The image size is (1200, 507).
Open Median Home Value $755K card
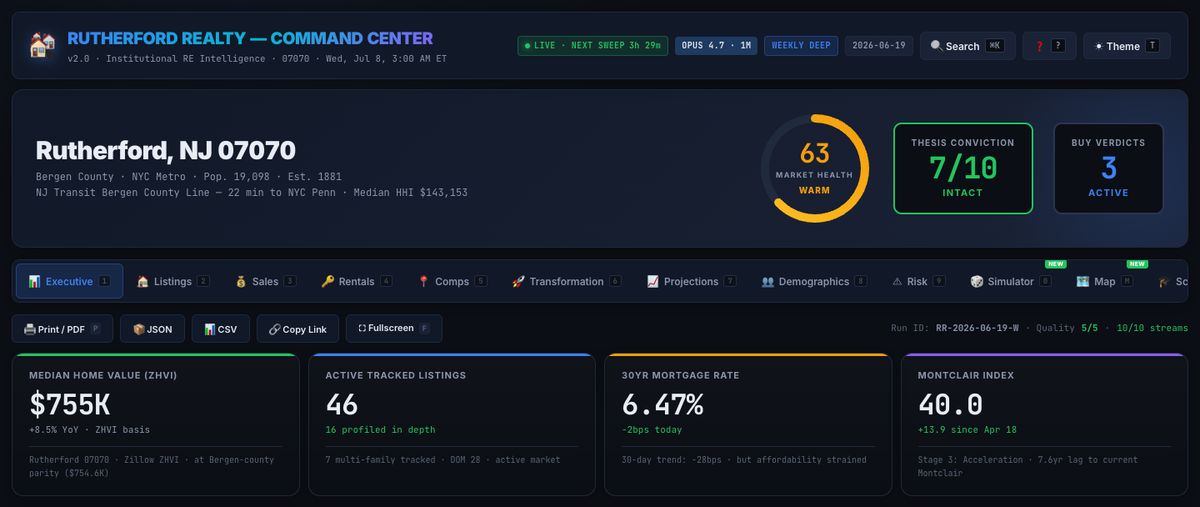155,424
